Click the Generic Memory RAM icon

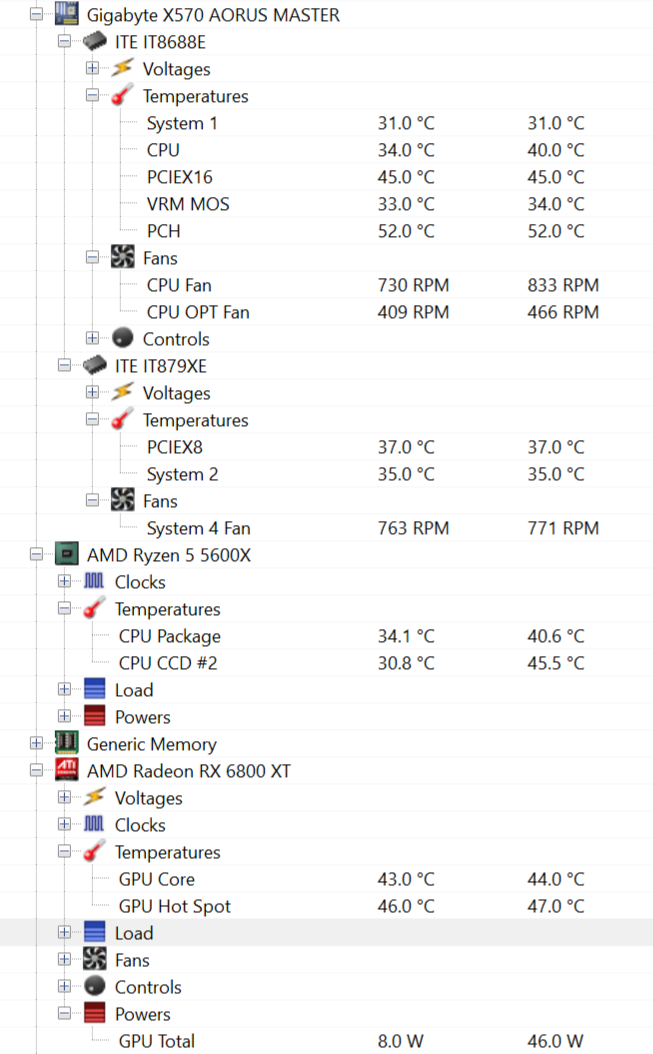point(67,743)
